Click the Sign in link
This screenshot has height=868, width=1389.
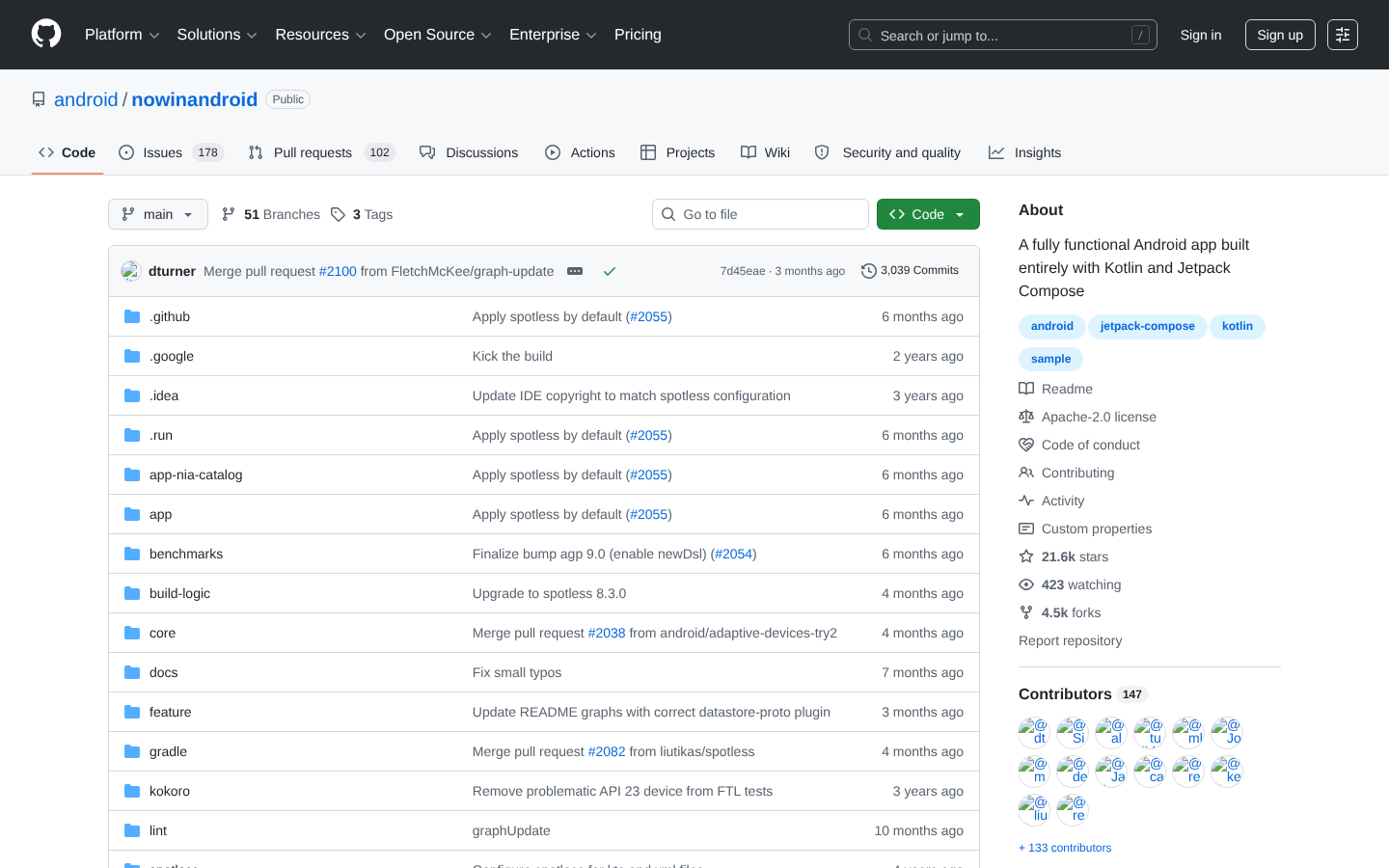pos(1201,35)
